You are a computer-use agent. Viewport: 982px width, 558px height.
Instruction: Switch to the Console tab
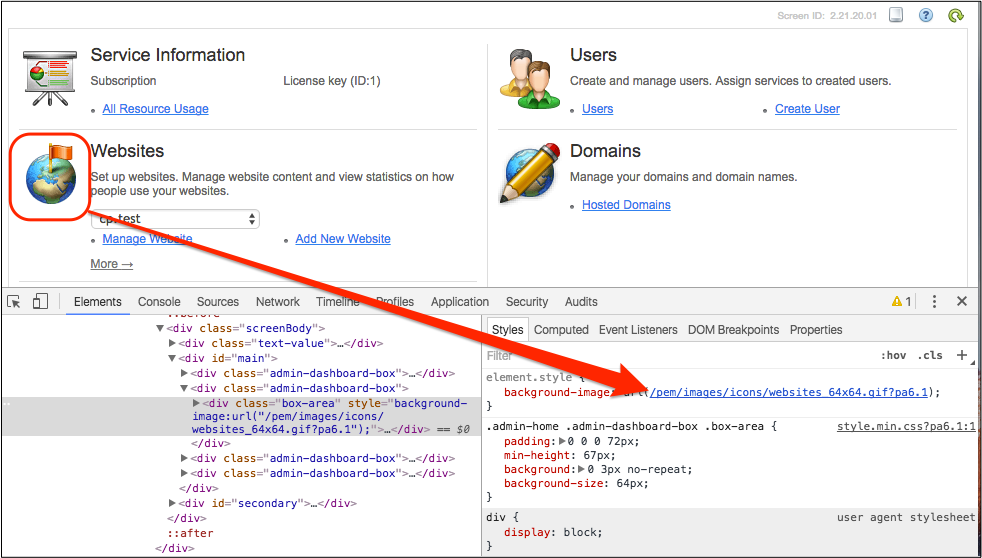[159, 301]
